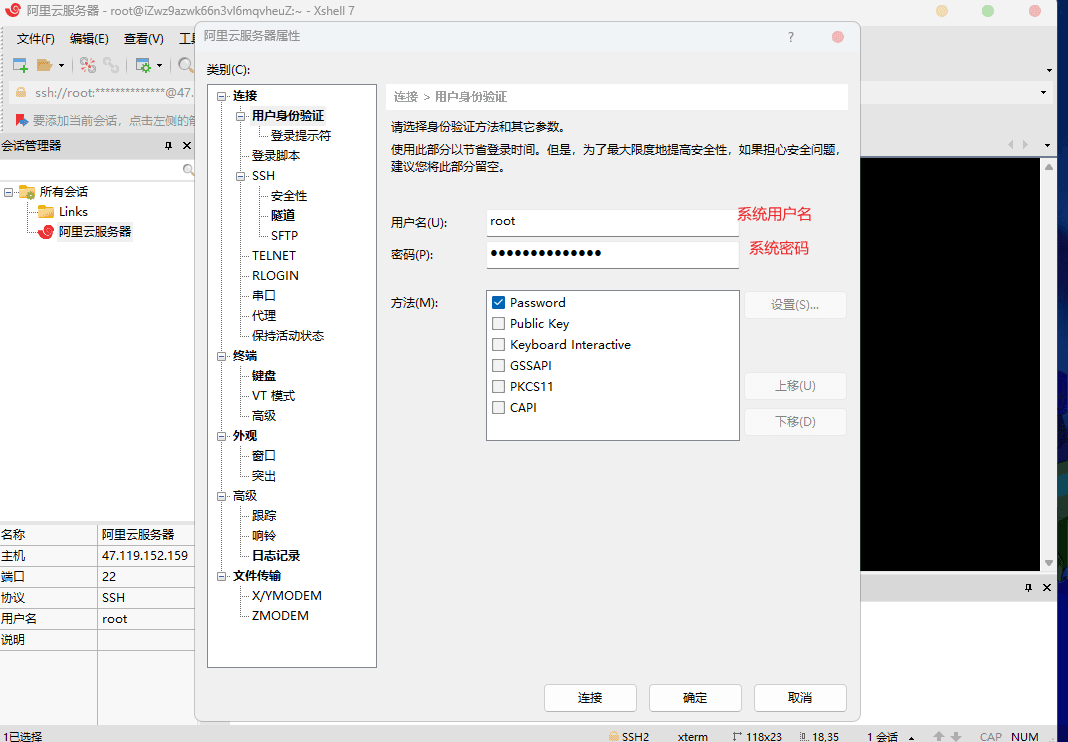The image size is (1068, 742).
Task: Pin the session manager panel
Action: (x=168, y=146)
